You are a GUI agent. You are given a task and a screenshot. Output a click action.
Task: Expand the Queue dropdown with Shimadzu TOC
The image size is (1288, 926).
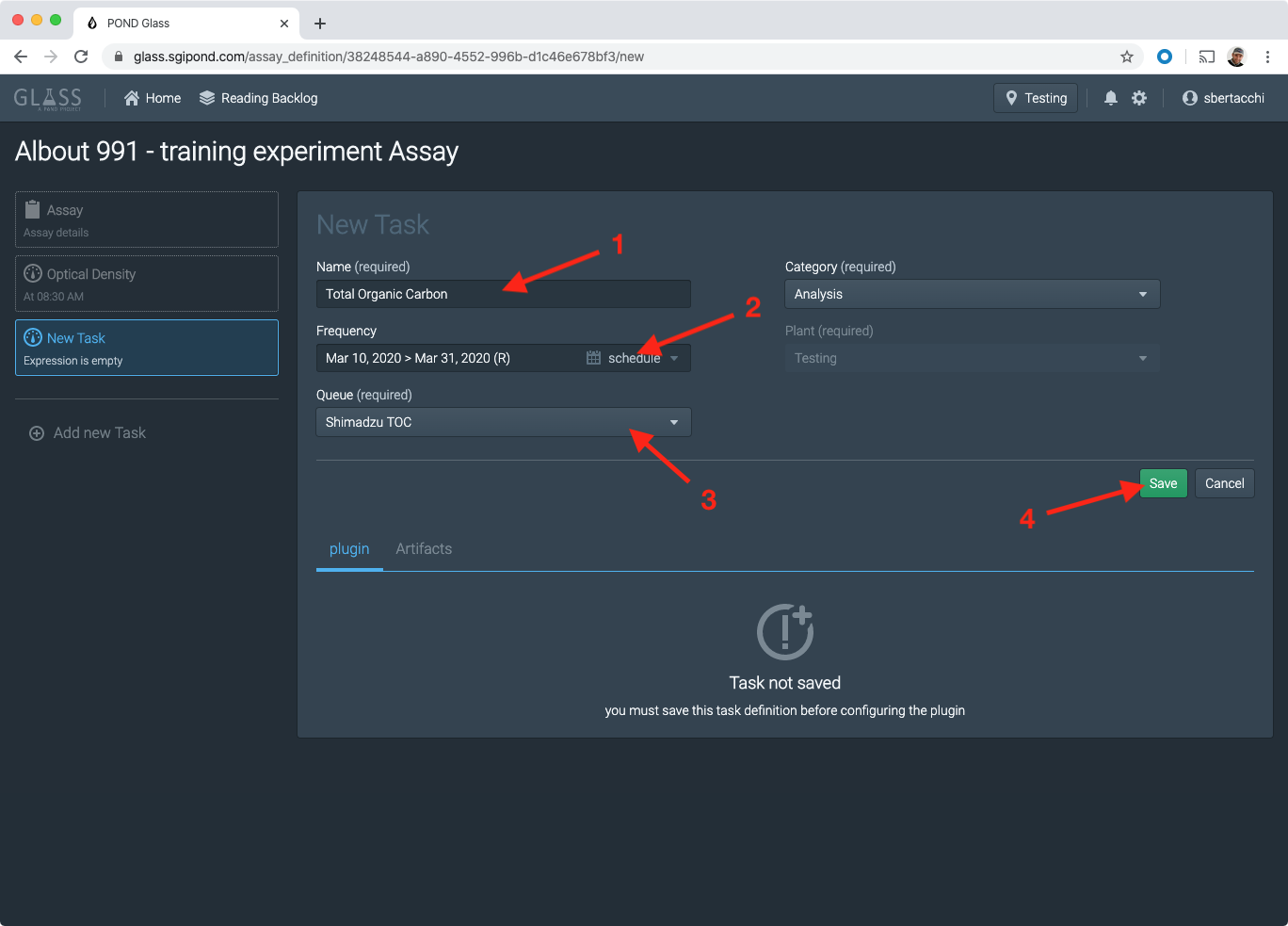[674, 422]
